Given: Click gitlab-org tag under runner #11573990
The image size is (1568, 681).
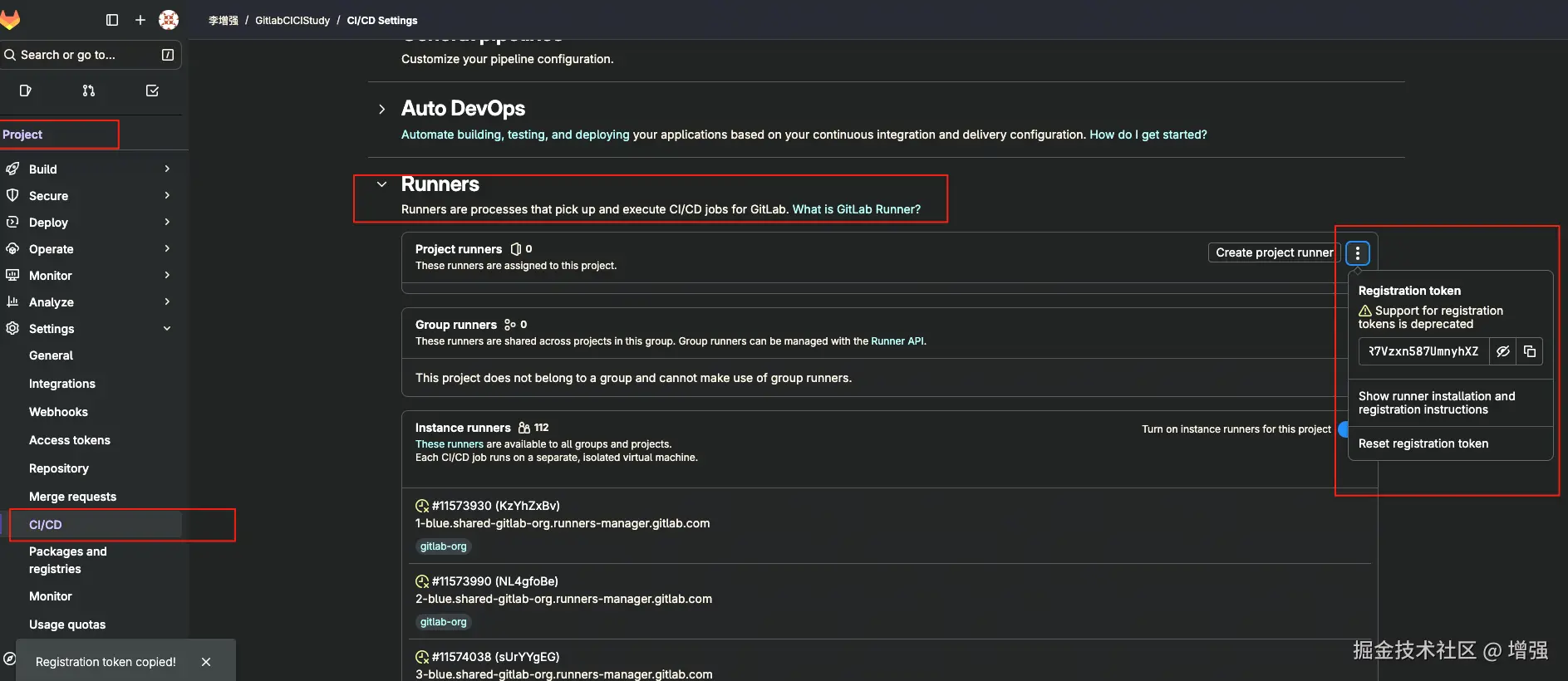Looking at the screenshot, I should point(443,622).
